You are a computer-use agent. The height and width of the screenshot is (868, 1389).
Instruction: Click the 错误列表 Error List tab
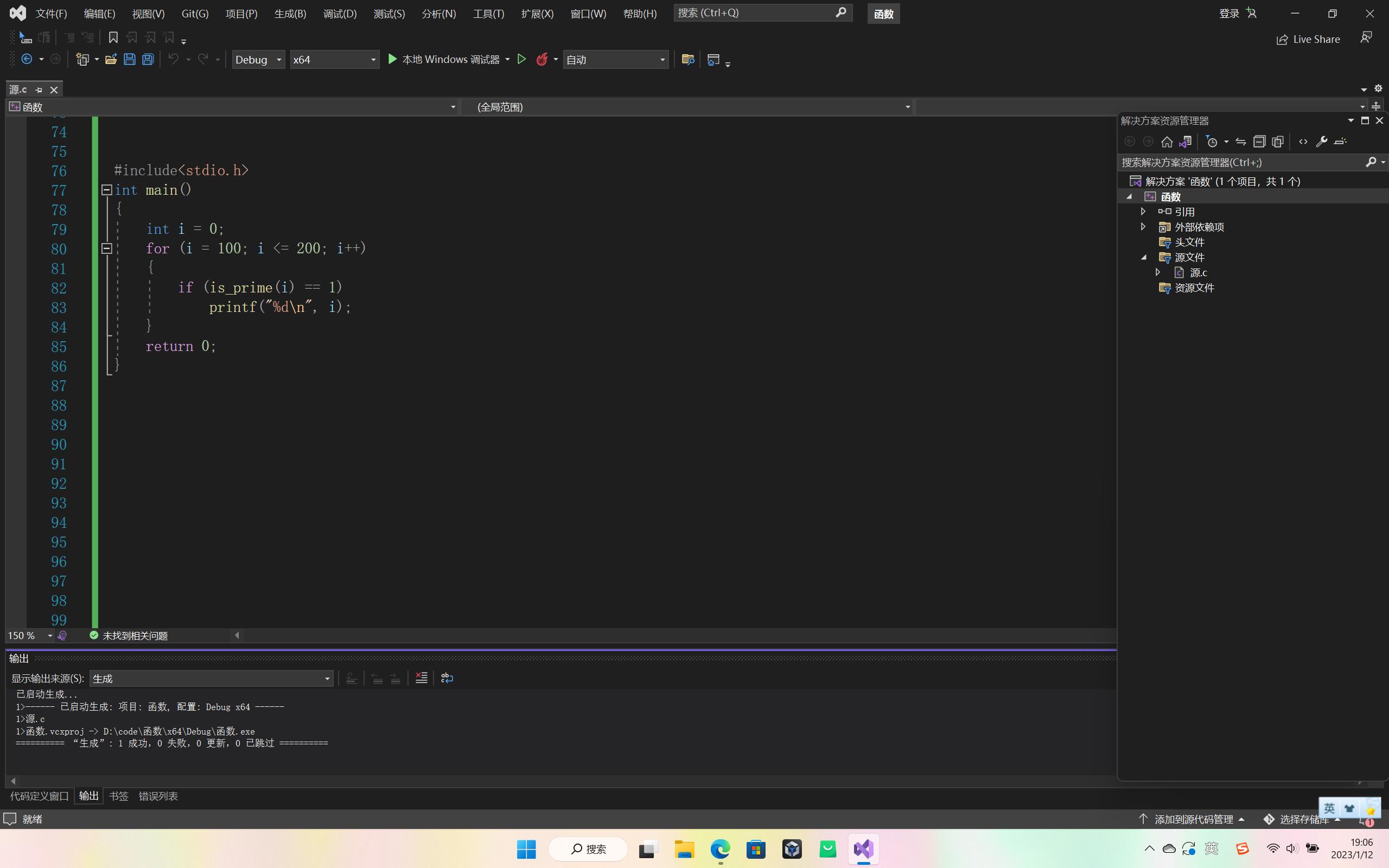[x=158, y=796]
